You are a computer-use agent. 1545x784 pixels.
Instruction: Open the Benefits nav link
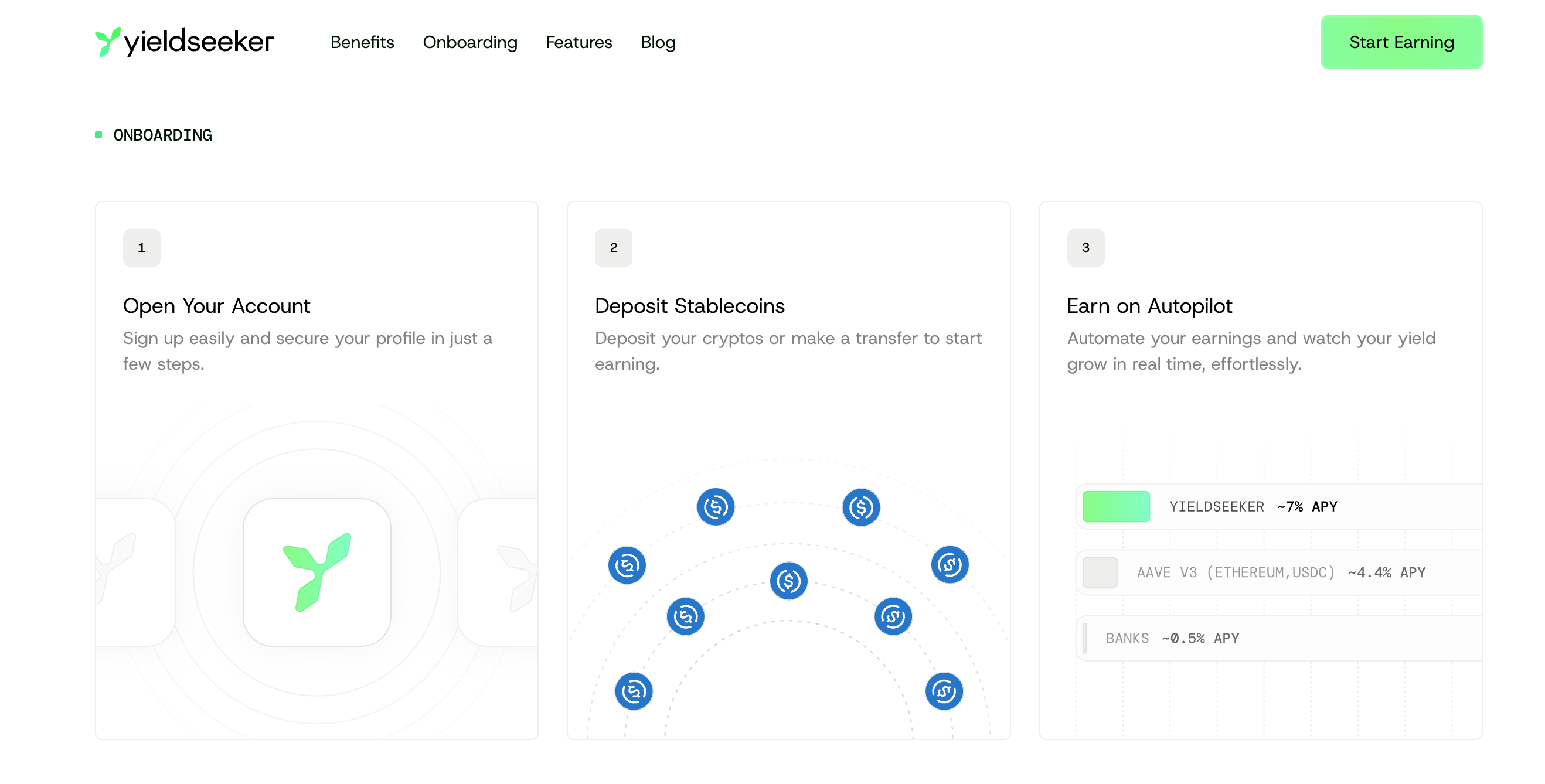click(362, 42)
